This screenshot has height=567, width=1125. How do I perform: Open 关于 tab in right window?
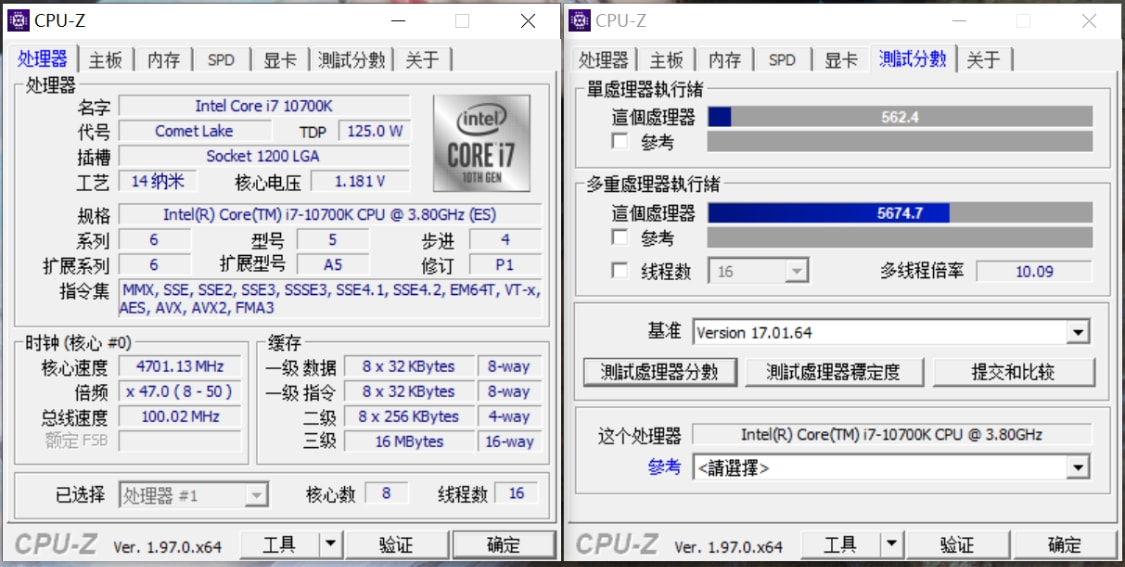(x=983, y=60)
